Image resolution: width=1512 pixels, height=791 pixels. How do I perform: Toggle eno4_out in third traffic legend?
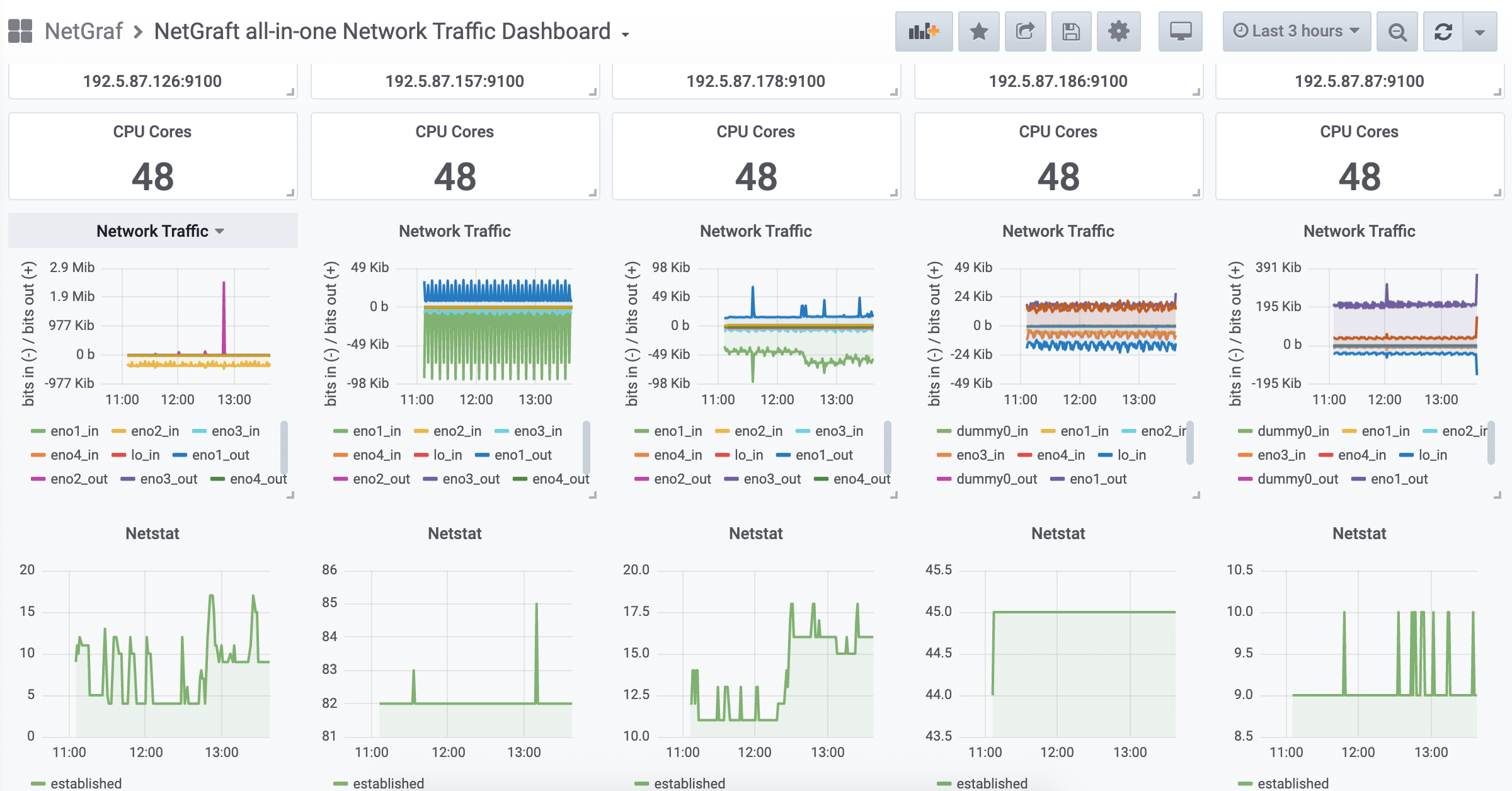coord(861,479)
